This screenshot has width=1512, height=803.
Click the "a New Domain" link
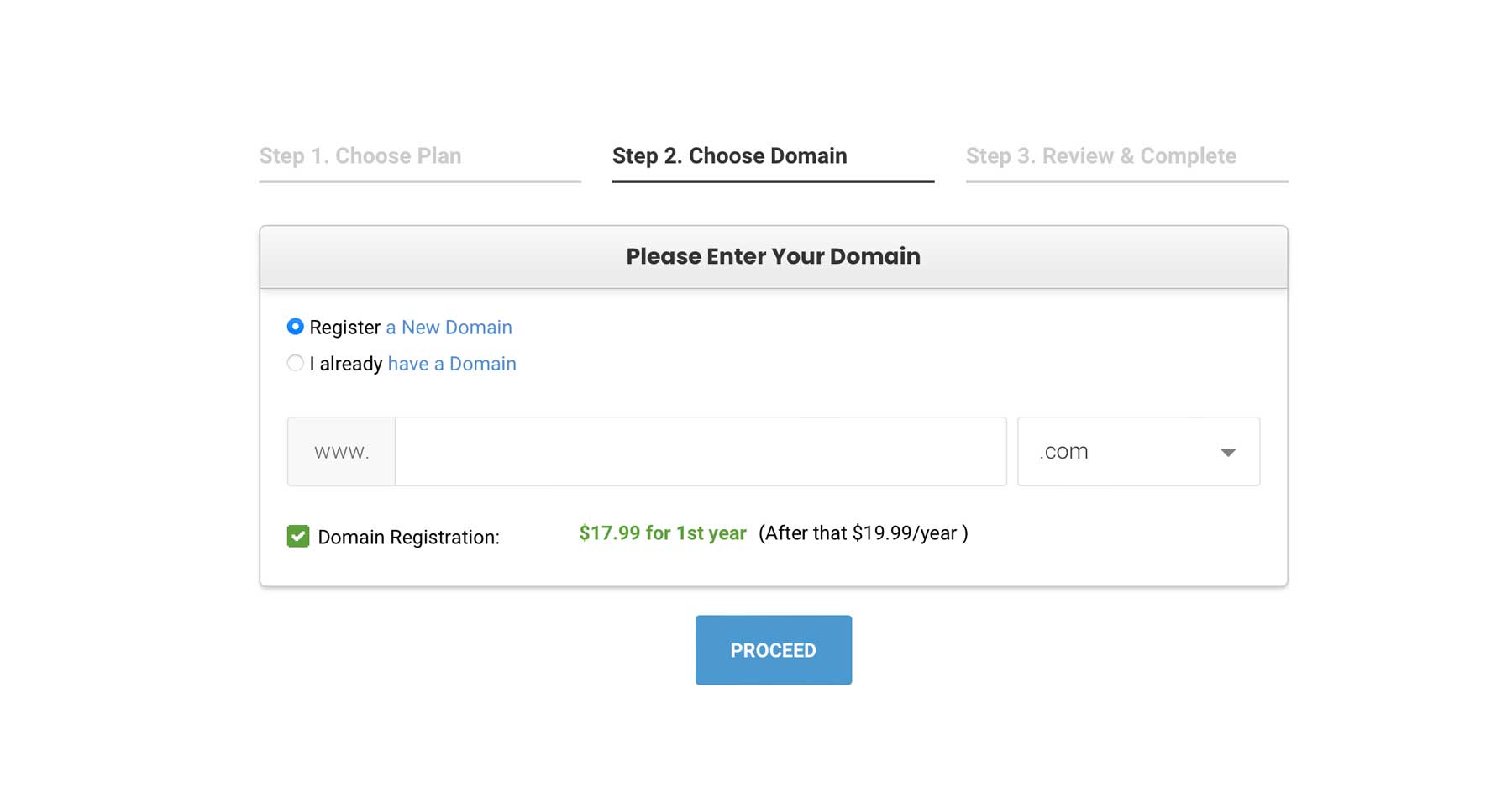coord(449,328)
